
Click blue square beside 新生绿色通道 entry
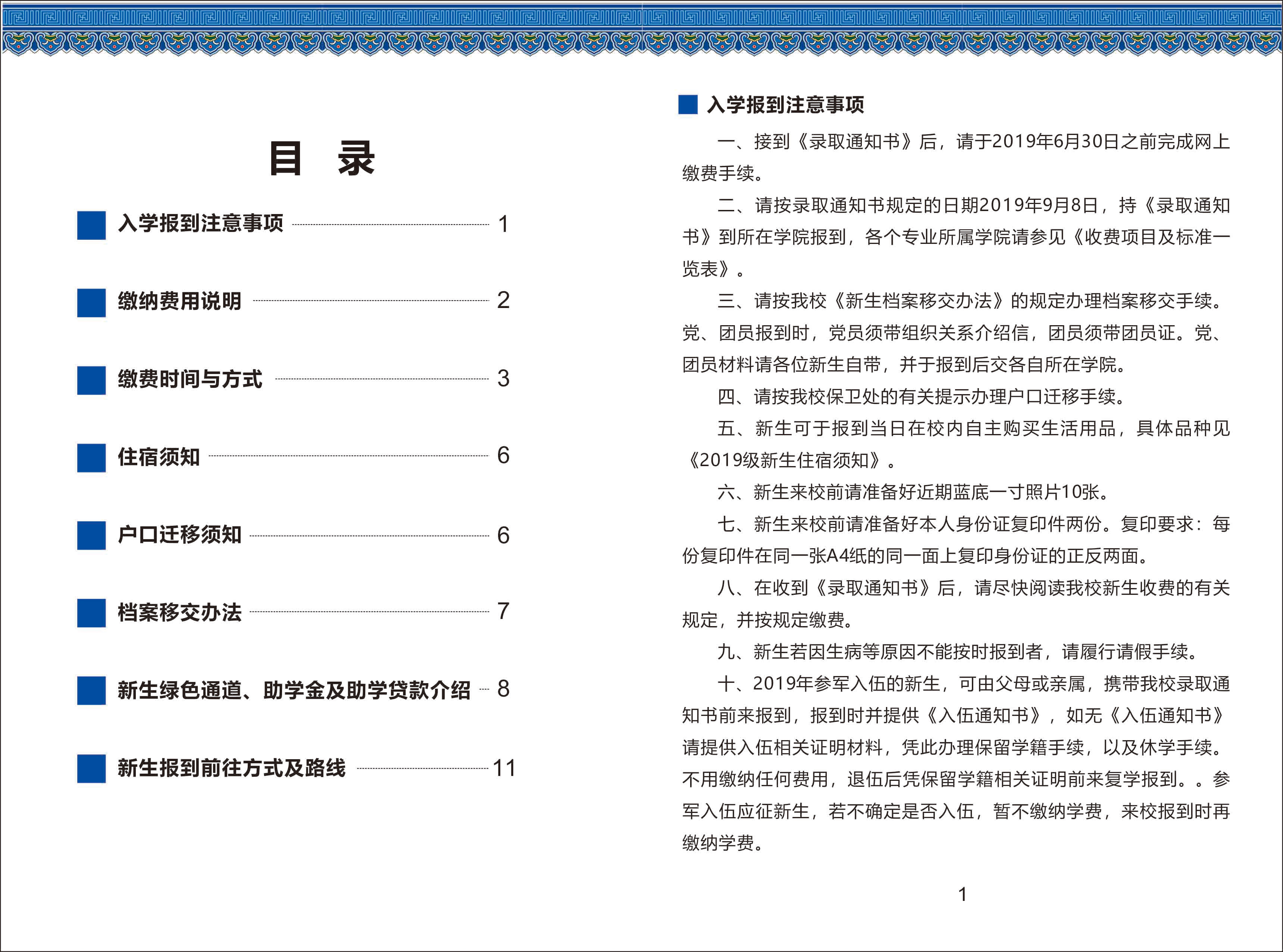point(91,690)
